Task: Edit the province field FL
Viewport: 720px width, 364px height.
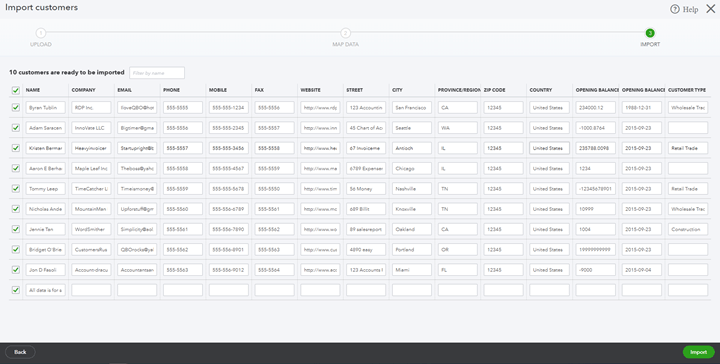Action: coord(457,270)
